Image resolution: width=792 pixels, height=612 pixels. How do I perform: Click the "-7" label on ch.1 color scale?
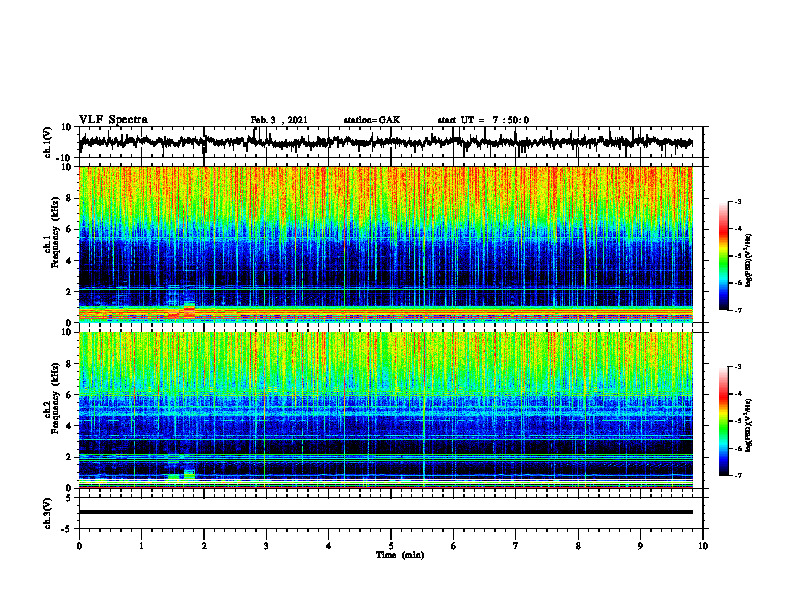[x=737, y=310]
